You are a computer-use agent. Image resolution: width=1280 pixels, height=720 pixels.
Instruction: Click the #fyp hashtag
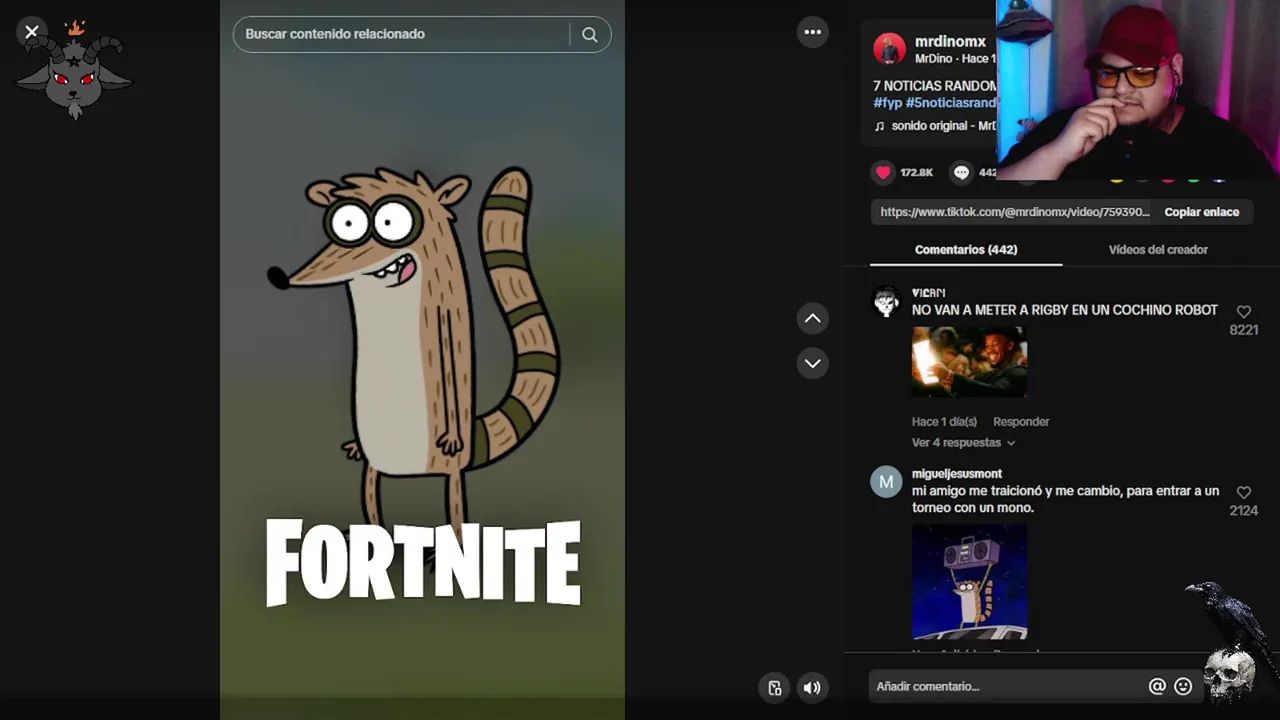point(887,103)
